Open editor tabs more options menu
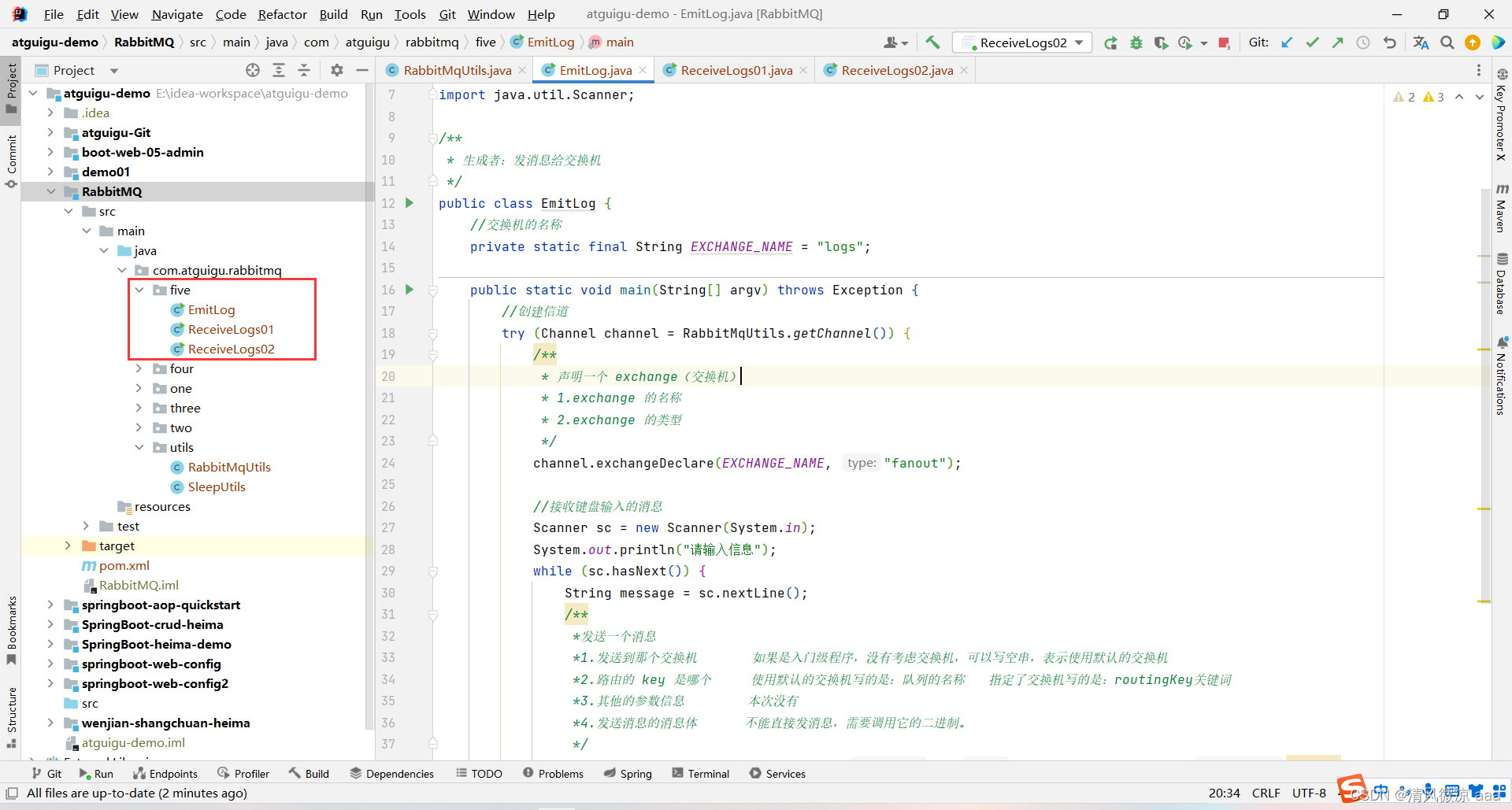 (x=1478, y=70)
